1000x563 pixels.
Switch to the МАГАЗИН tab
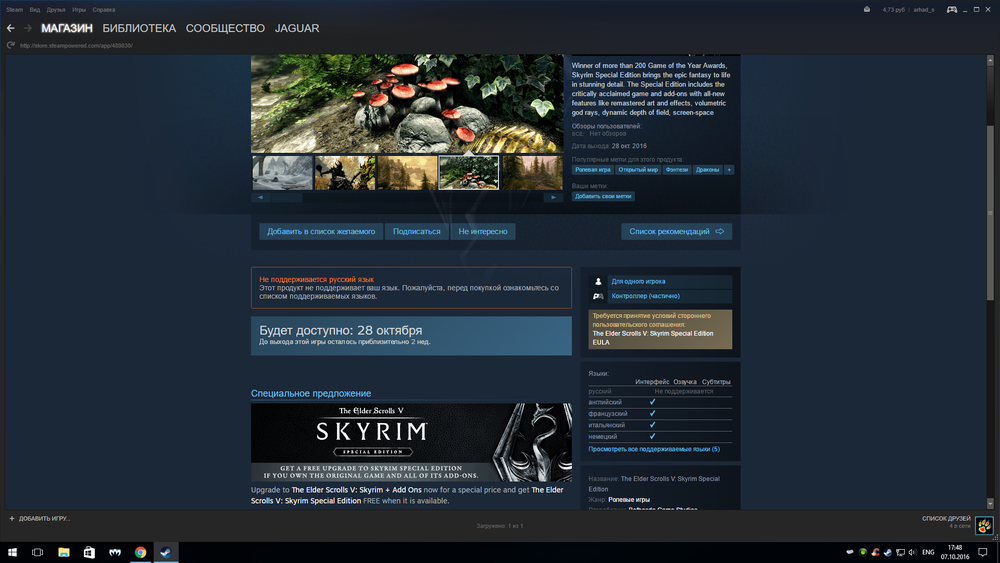[67, 28]
